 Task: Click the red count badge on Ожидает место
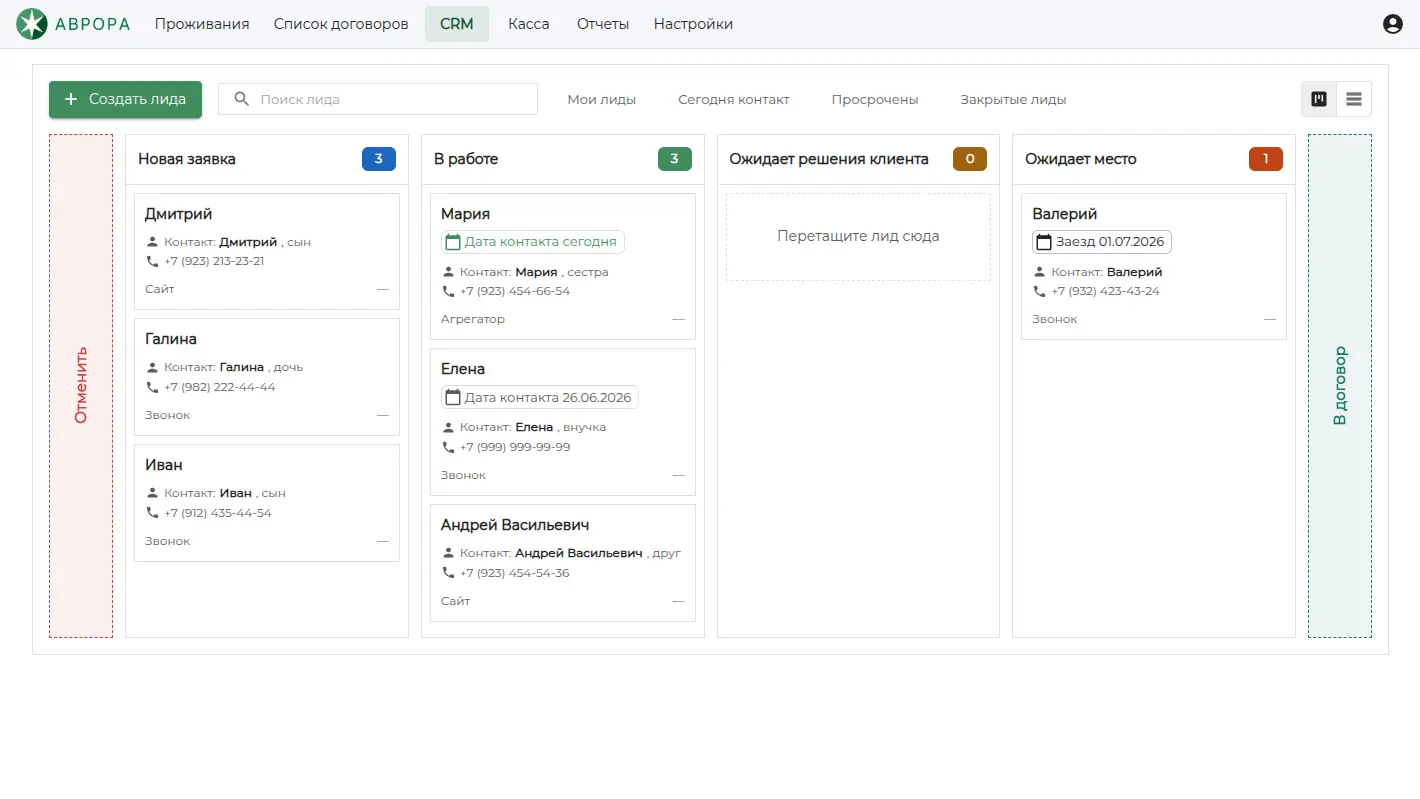coord(1266,159)
